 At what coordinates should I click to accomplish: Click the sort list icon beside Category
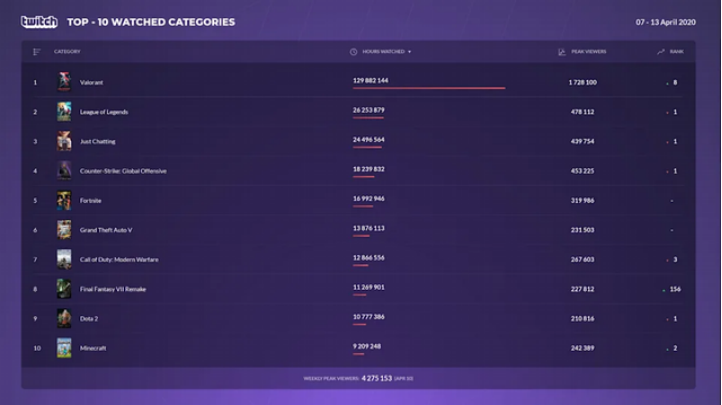(x=36, y=52)
